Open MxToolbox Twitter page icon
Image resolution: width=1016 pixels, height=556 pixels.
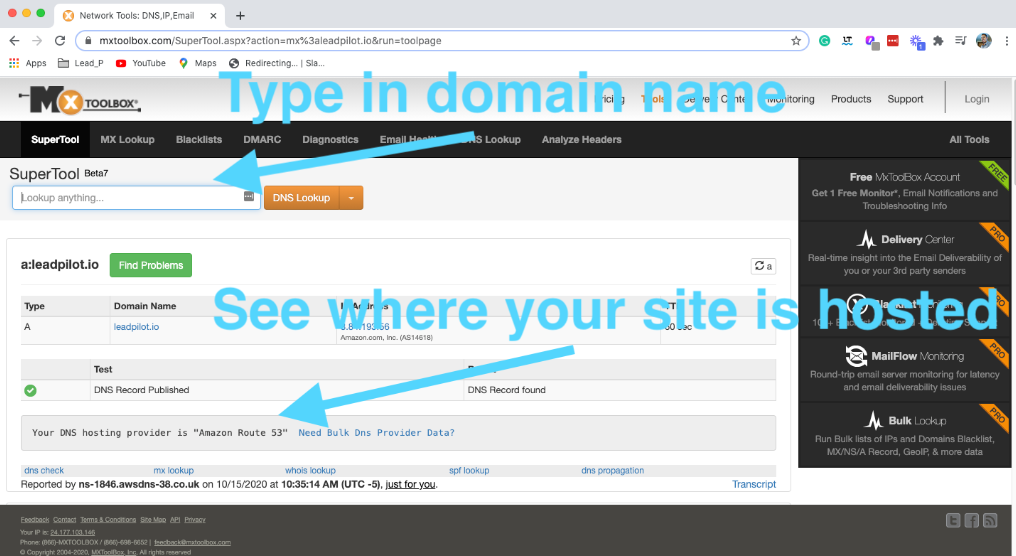[x=952, y=520]
